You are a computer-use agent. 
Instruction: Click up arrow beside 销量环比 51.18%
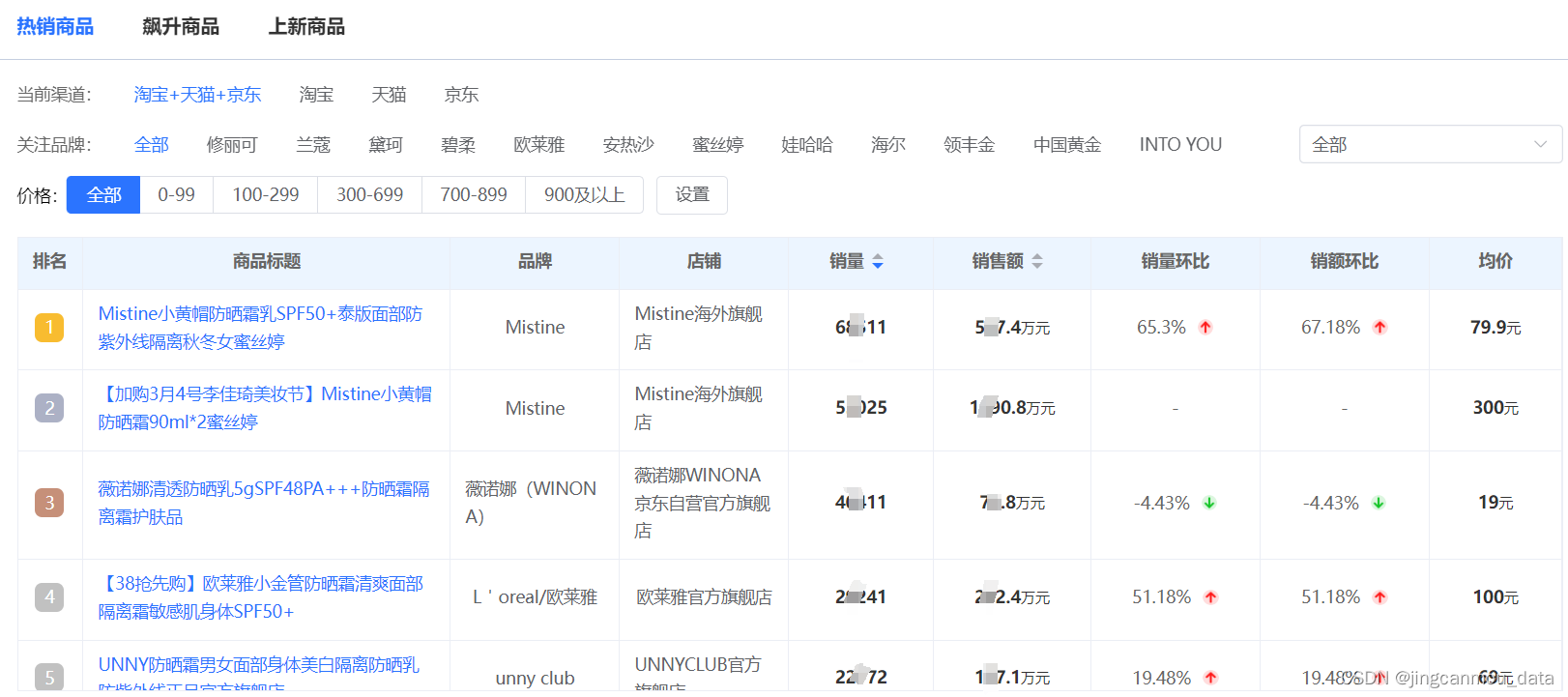pos(1211,597)
